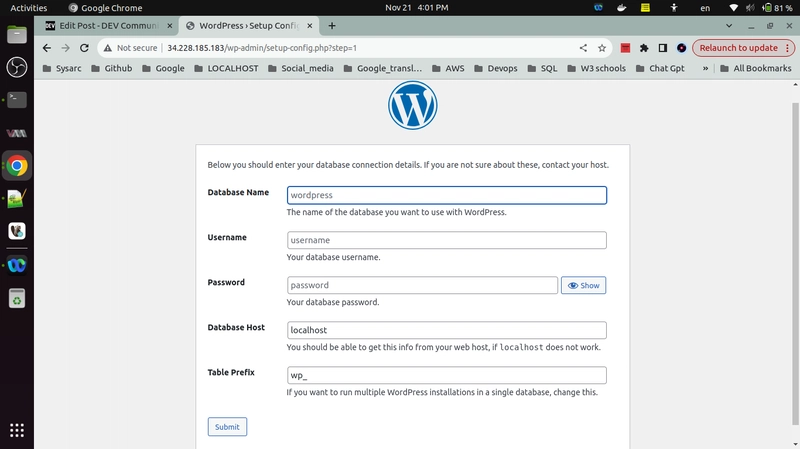Screen dimensions: 800x449
Task: Click the address bar URL
Action: pos(262,48)
